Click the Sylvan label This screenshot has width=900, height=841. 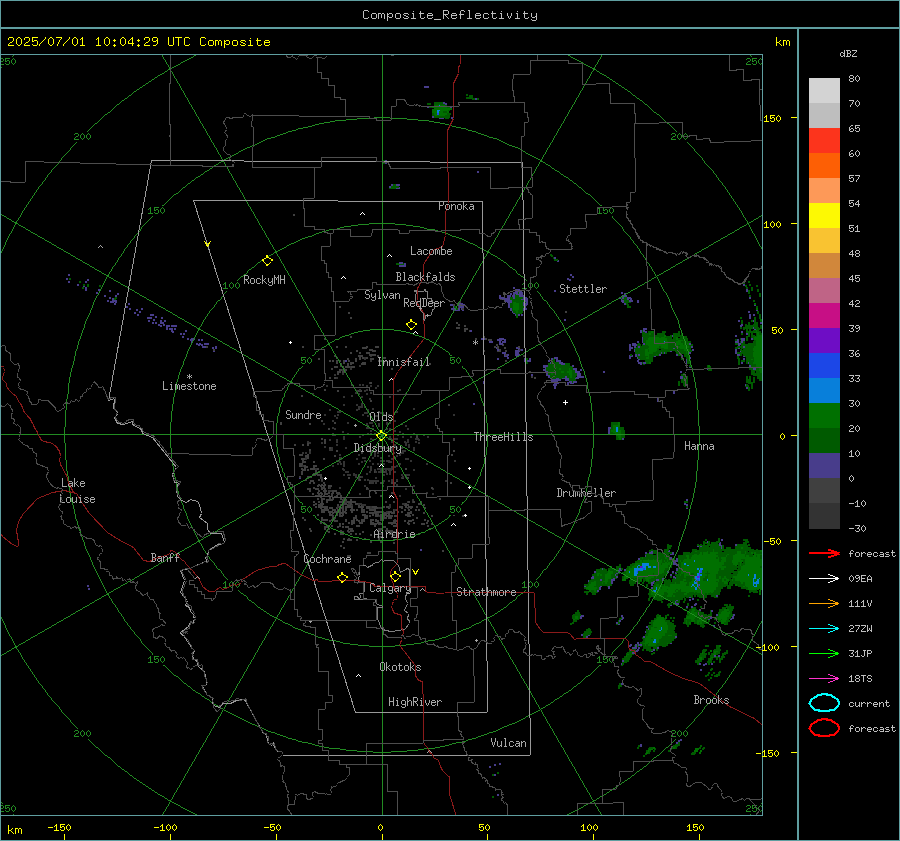tap(382, 295)
